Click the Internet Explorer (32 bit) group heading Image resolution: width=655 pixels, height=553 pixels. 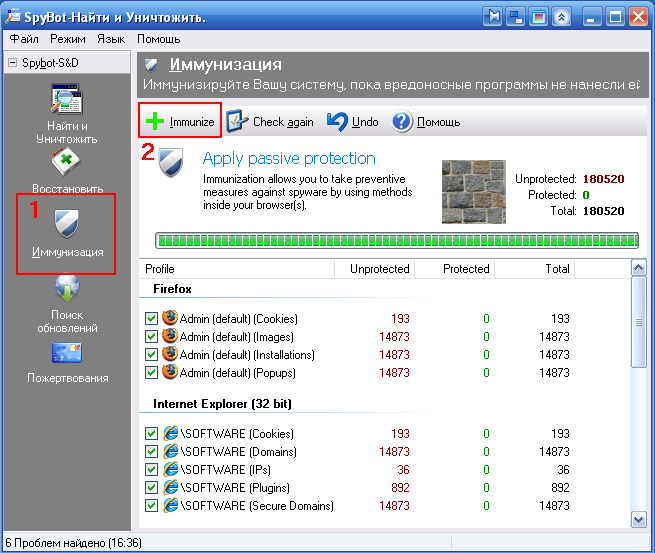pos(222,404)
